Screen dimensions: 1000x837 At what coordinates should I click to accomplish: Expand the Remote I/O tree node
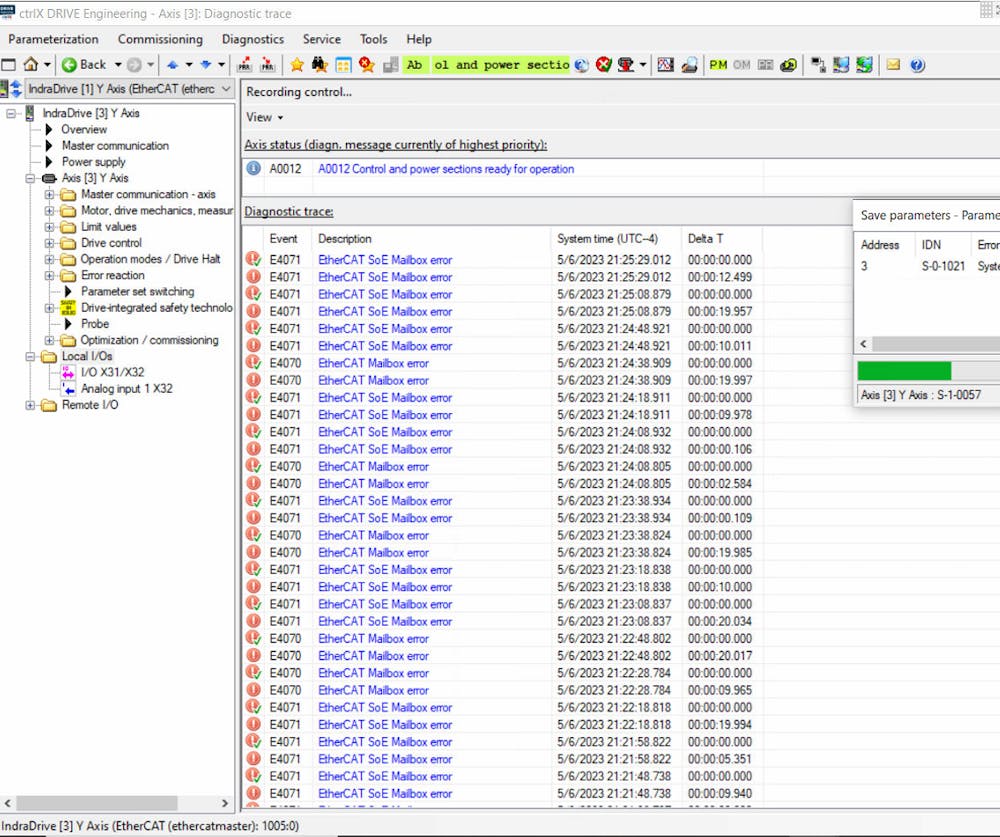pyautogui.click(x=31, y=405)
